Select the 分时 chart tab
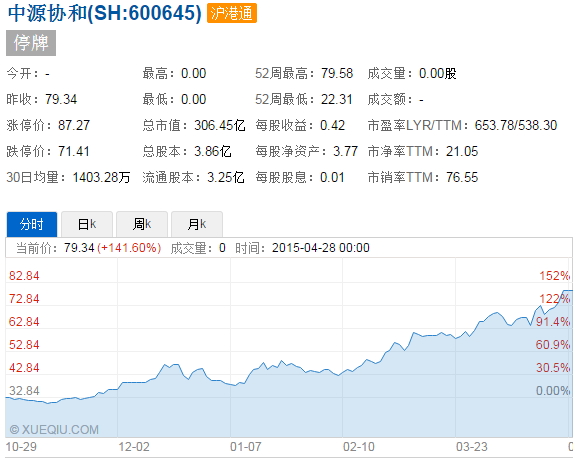576x458 pixels. click(32, 224)
